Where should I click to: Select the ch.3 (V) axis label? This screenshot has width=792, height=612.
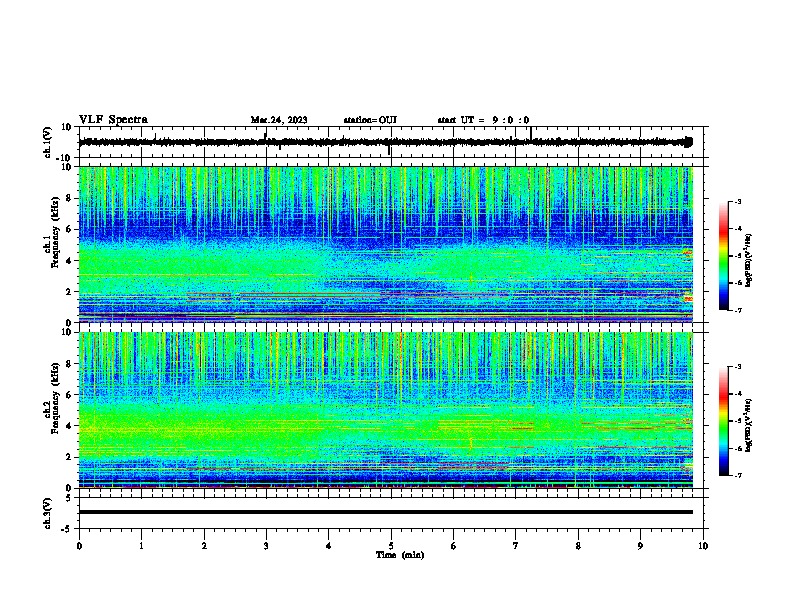point(48,513)
